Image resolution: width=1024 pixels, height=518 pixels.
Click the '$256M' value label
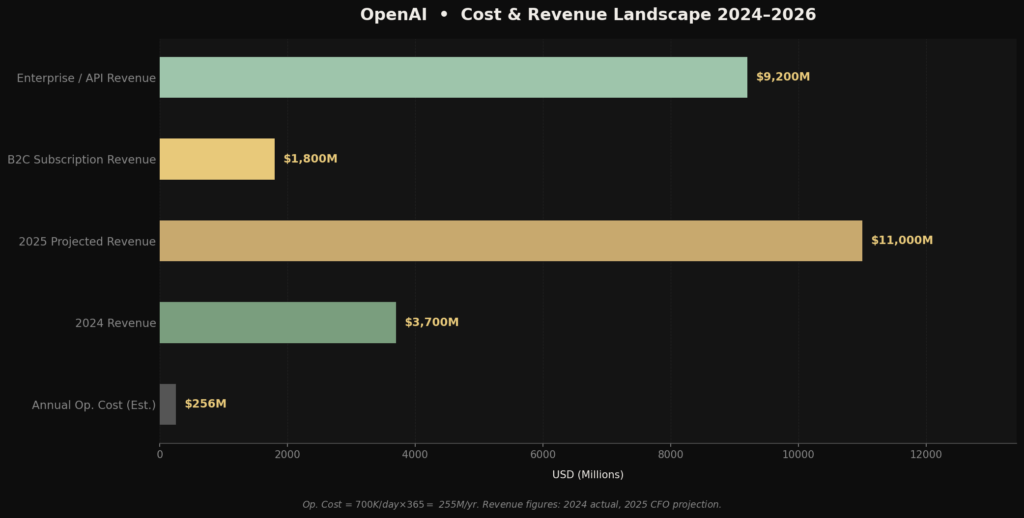(206, 404)
